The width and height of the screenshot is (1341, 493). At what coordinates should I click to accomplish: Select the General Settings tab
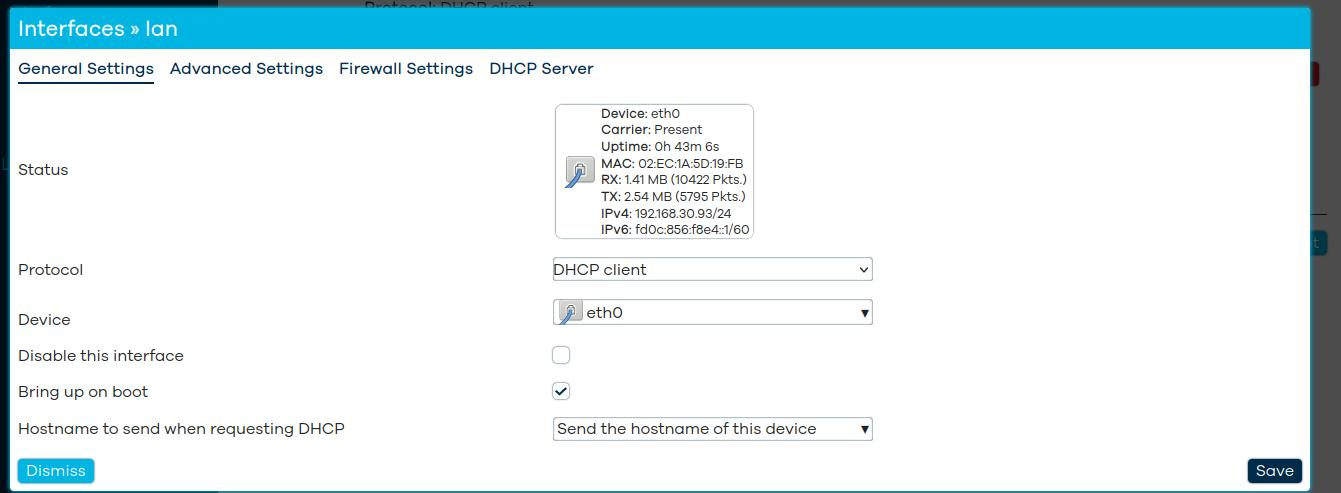86,69
